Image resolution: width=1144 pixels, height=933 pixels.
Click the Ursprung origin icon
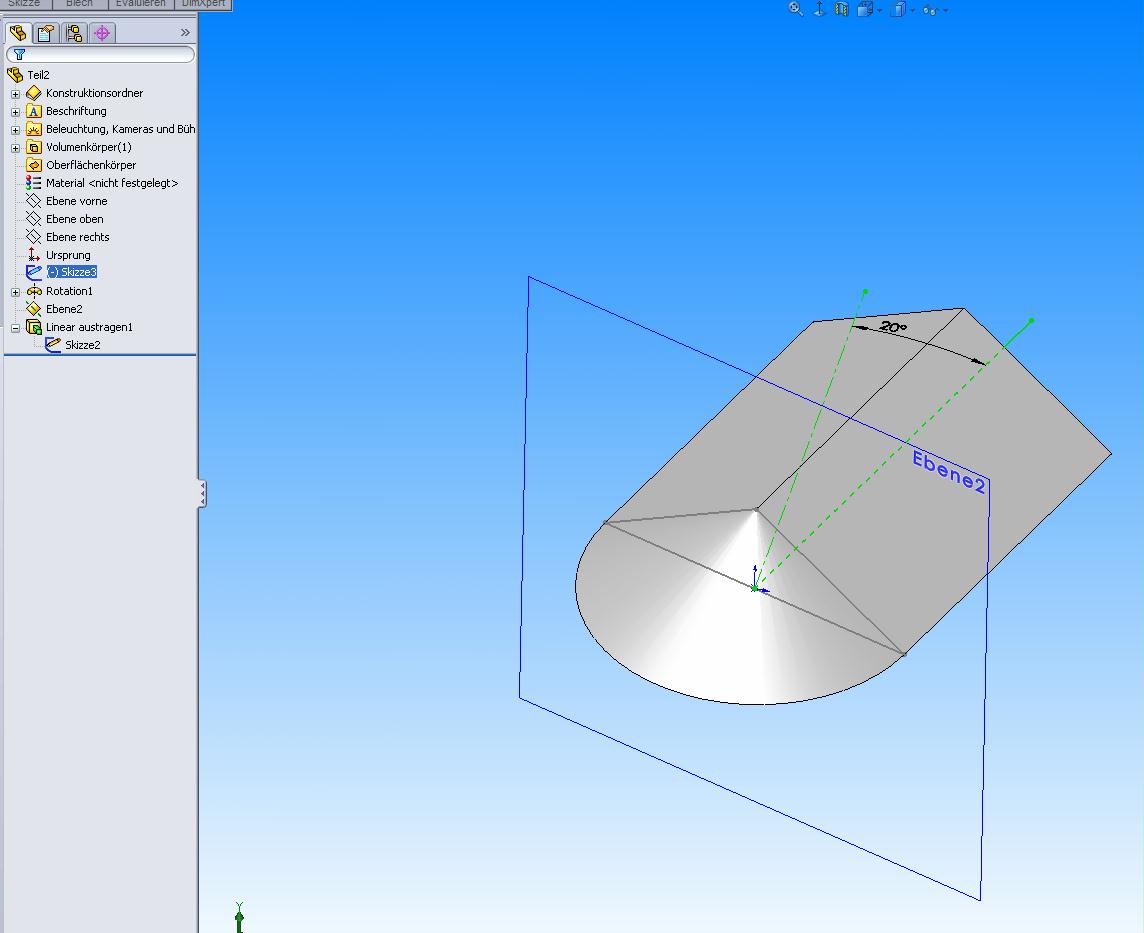[34, 255]
